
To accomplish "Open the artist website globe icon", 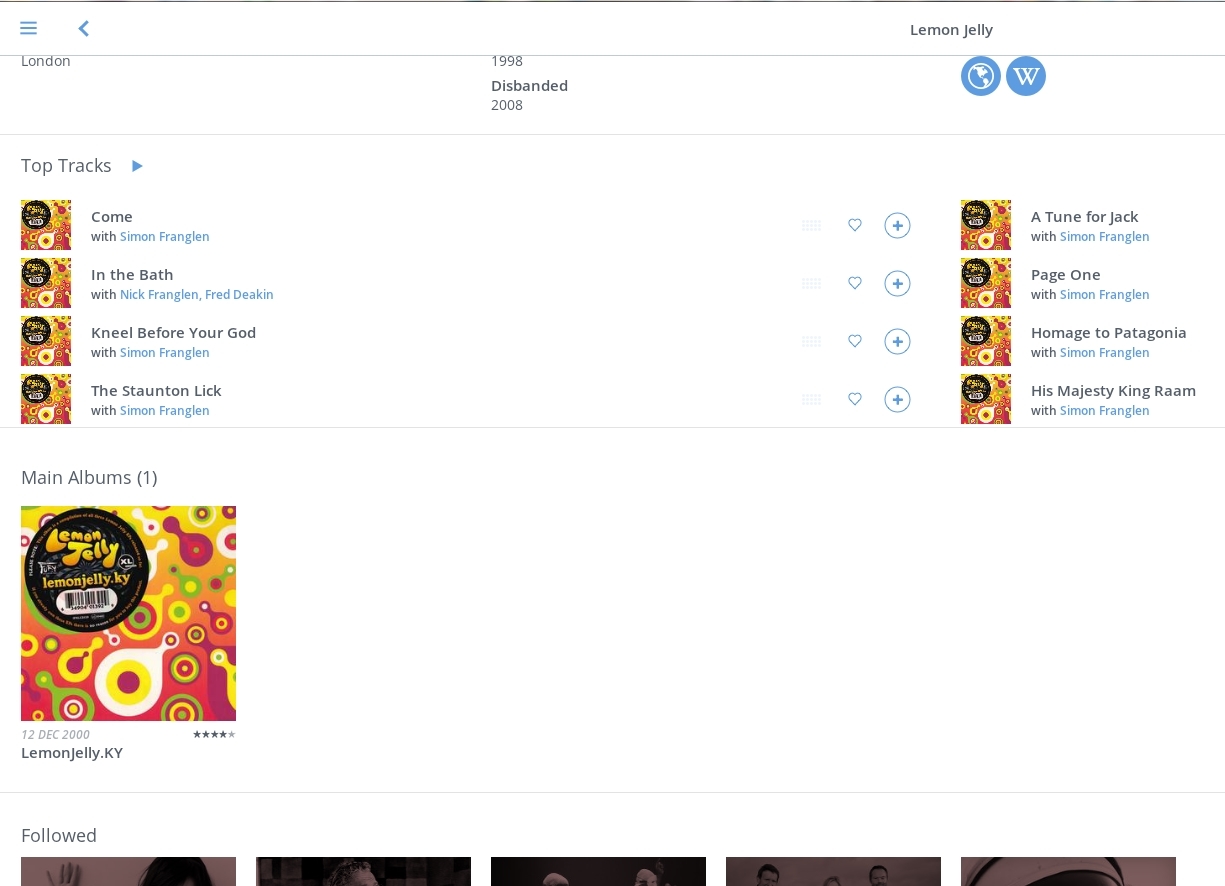I will pyautogui.click(x=981, y=76).
